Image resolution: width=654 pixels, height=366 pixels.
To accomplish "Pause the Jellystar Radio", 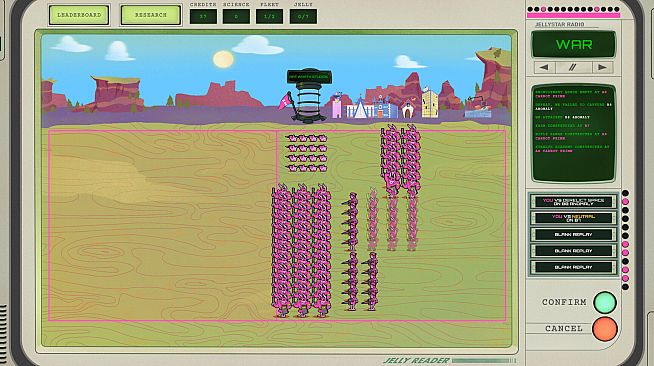I will click(x=573, y=67).
